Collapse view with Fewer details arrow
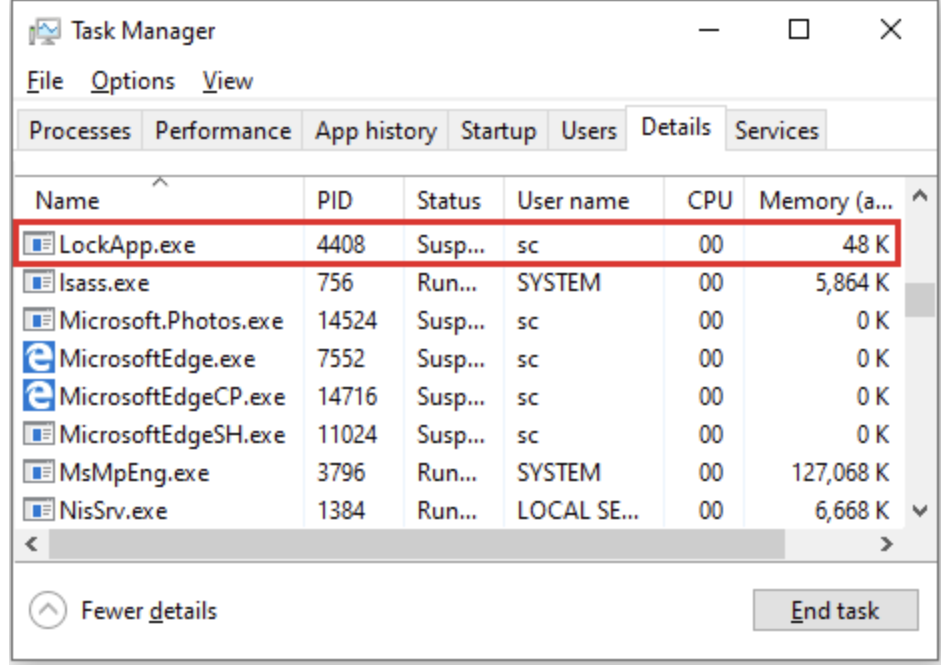Viewport: 948px width, 670px height. pos(48,610)
